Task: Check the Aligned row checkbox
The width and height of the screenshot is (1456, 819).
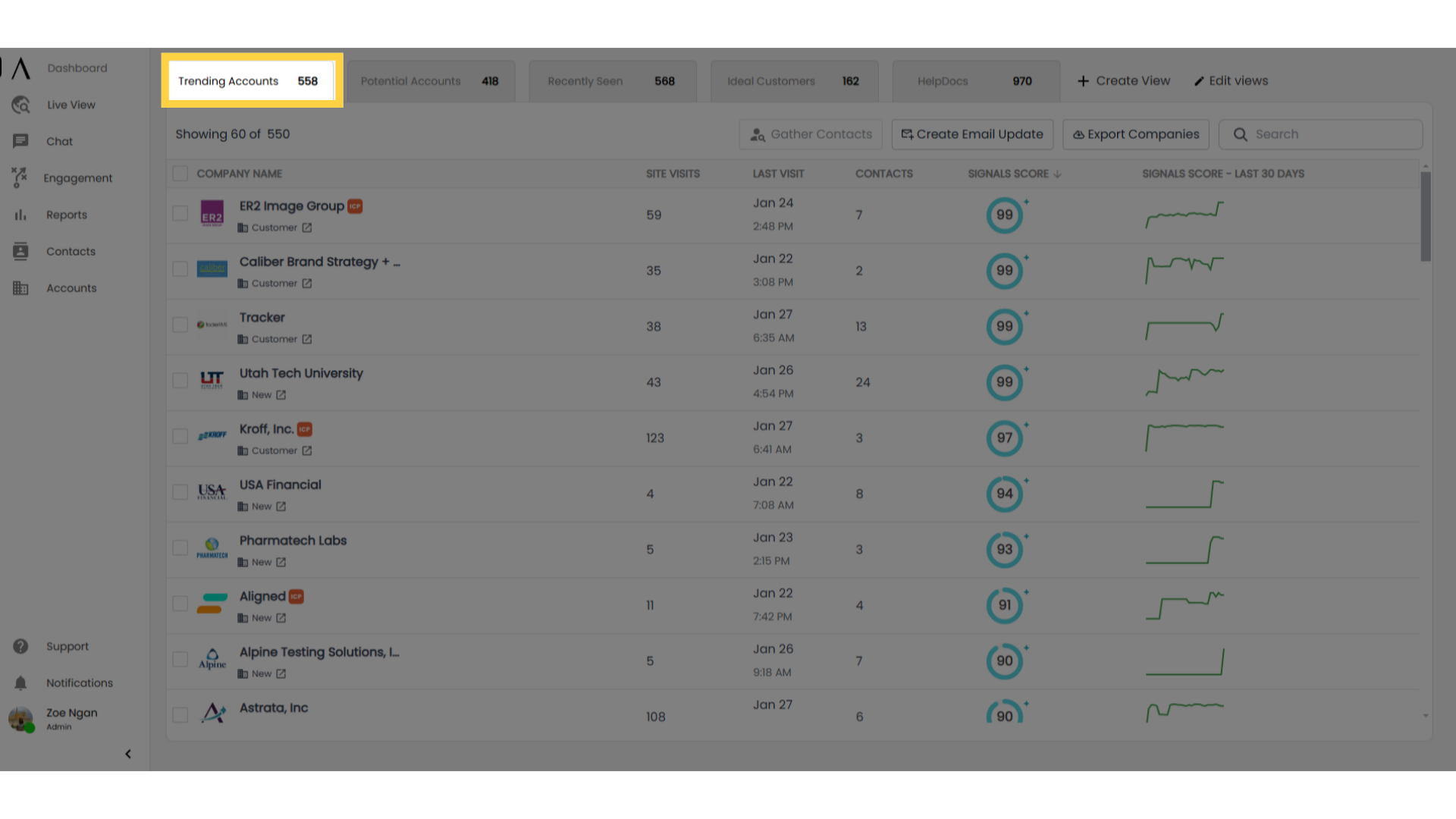Action: (180, 604)
